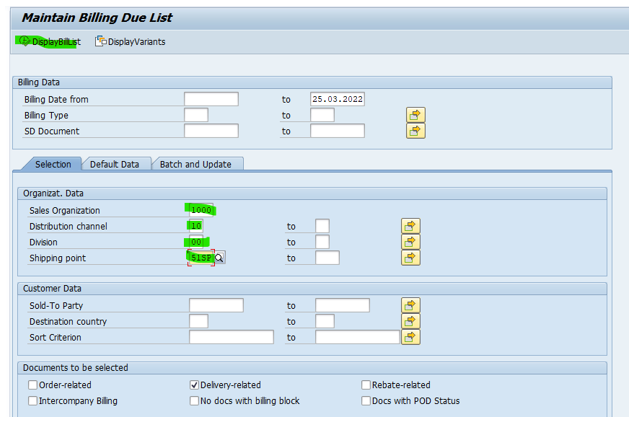Click SD Document to field
Screen dimensions: 640x423
point(338,131)
